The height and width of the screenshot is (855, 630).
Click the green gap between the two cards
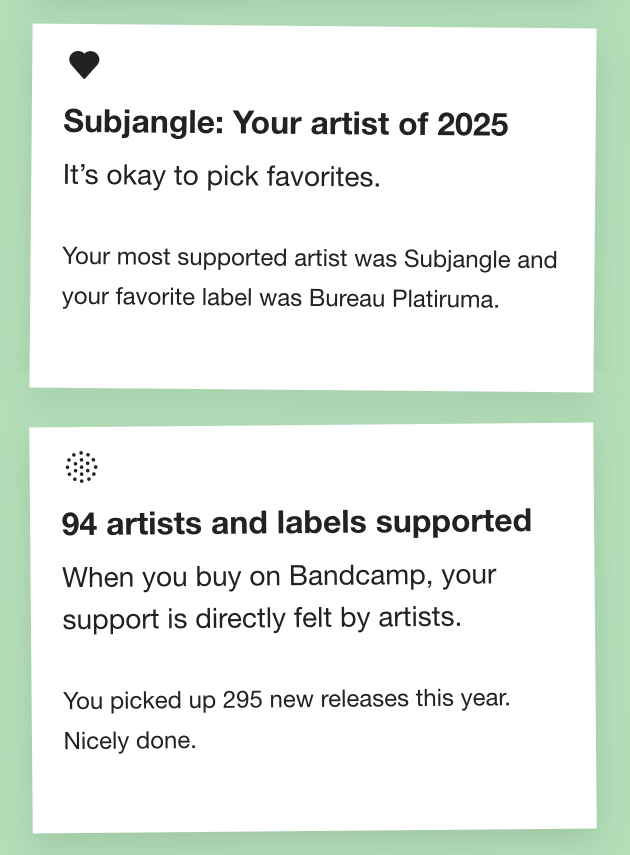314,407
